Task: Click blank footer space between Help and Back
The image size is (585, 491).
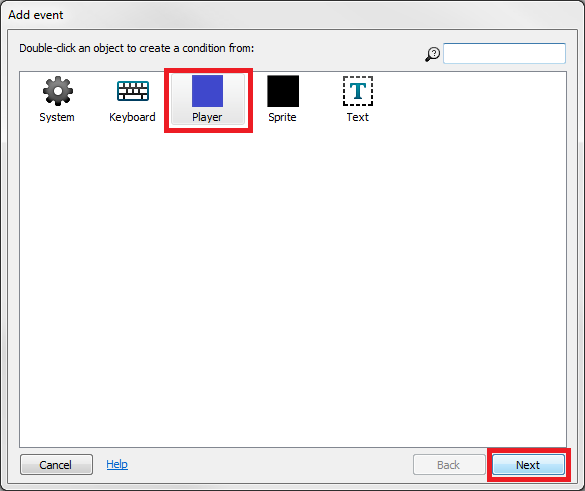Action: coord(270,465)
